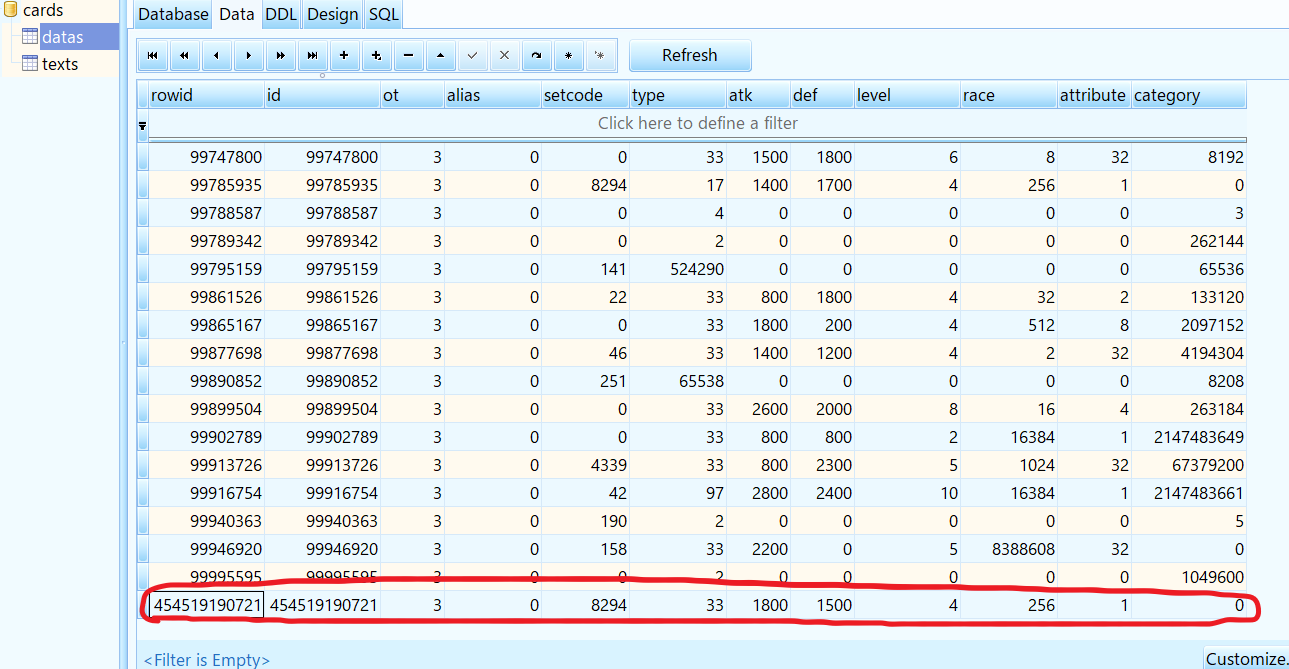Click type value 65538
Viewport: 1289px width, 669px height.
678,381
